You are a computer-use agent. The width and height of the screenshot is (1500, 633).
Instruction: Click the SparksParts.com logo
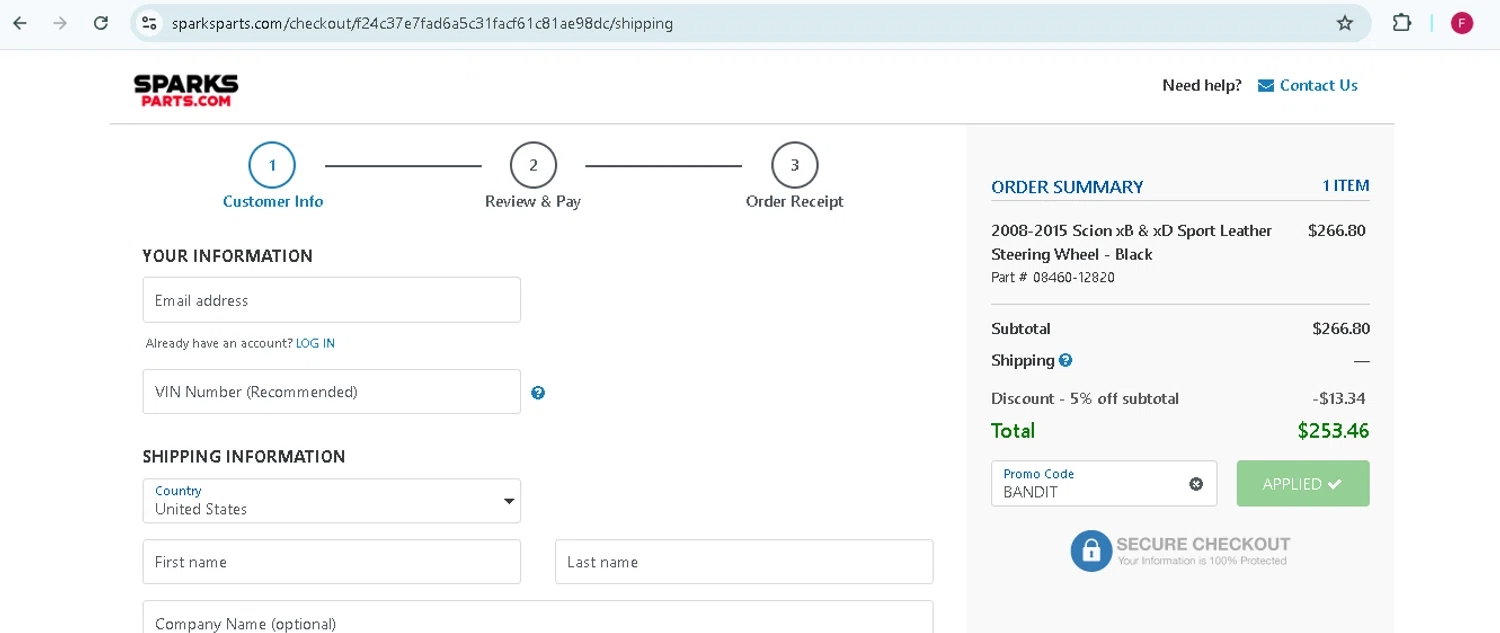(x=186, y=90)
